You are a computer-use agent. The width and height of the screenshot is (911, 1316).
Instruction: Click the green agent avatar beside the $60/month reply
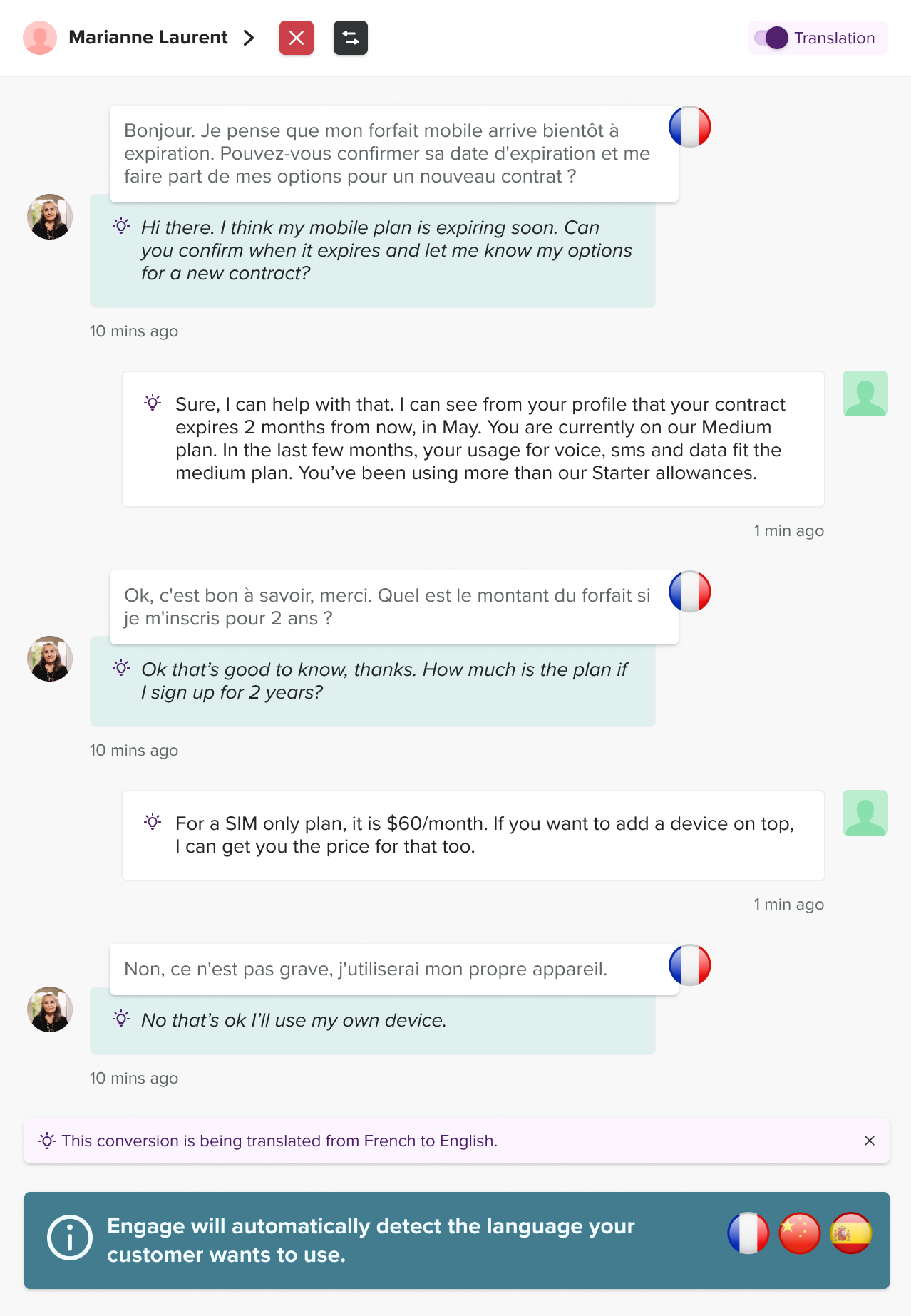click(865, 813)
